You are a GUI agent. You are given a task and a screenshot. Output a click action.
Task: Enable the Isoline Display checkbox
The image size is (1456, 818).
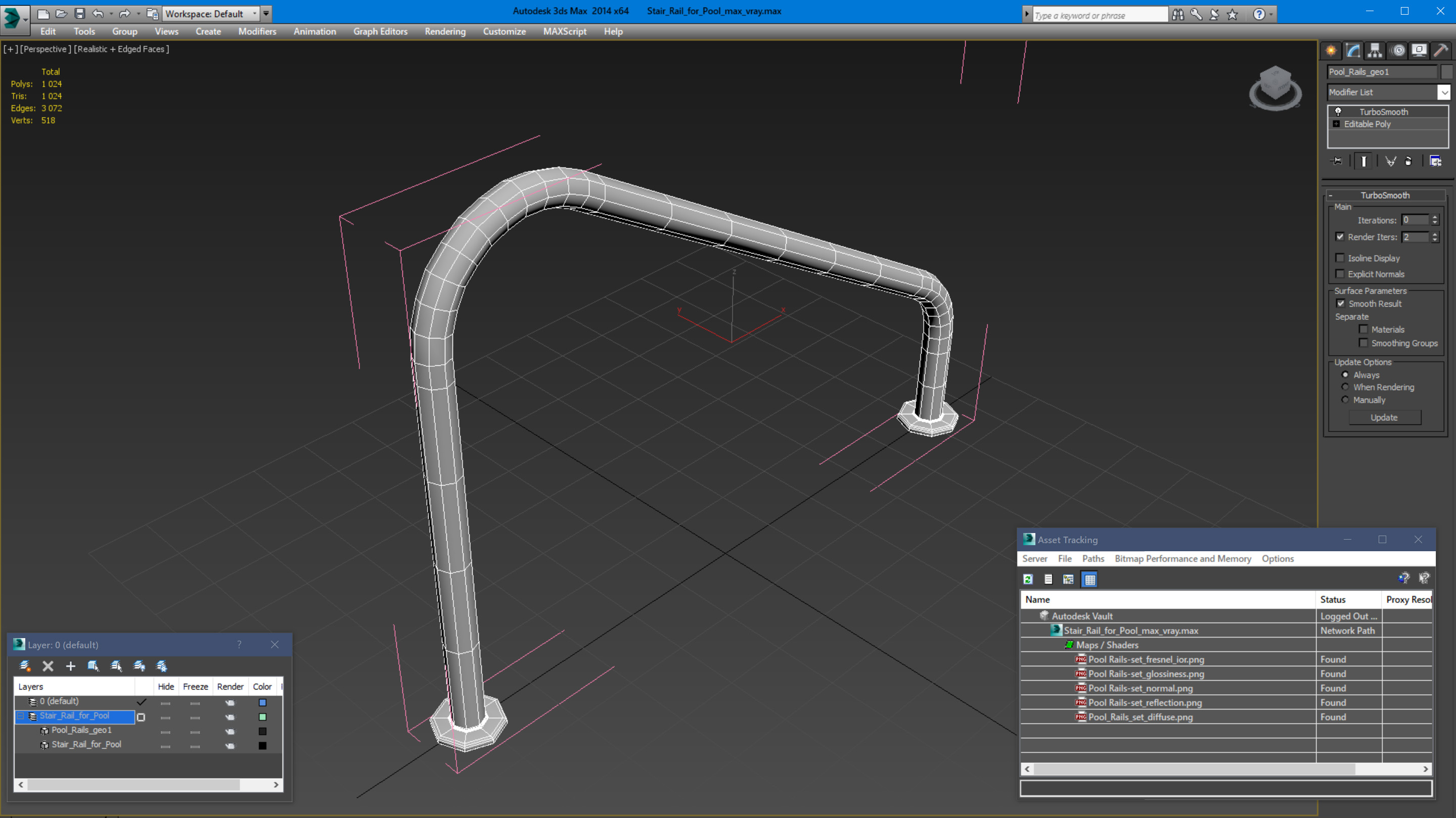coord(1340,258)
